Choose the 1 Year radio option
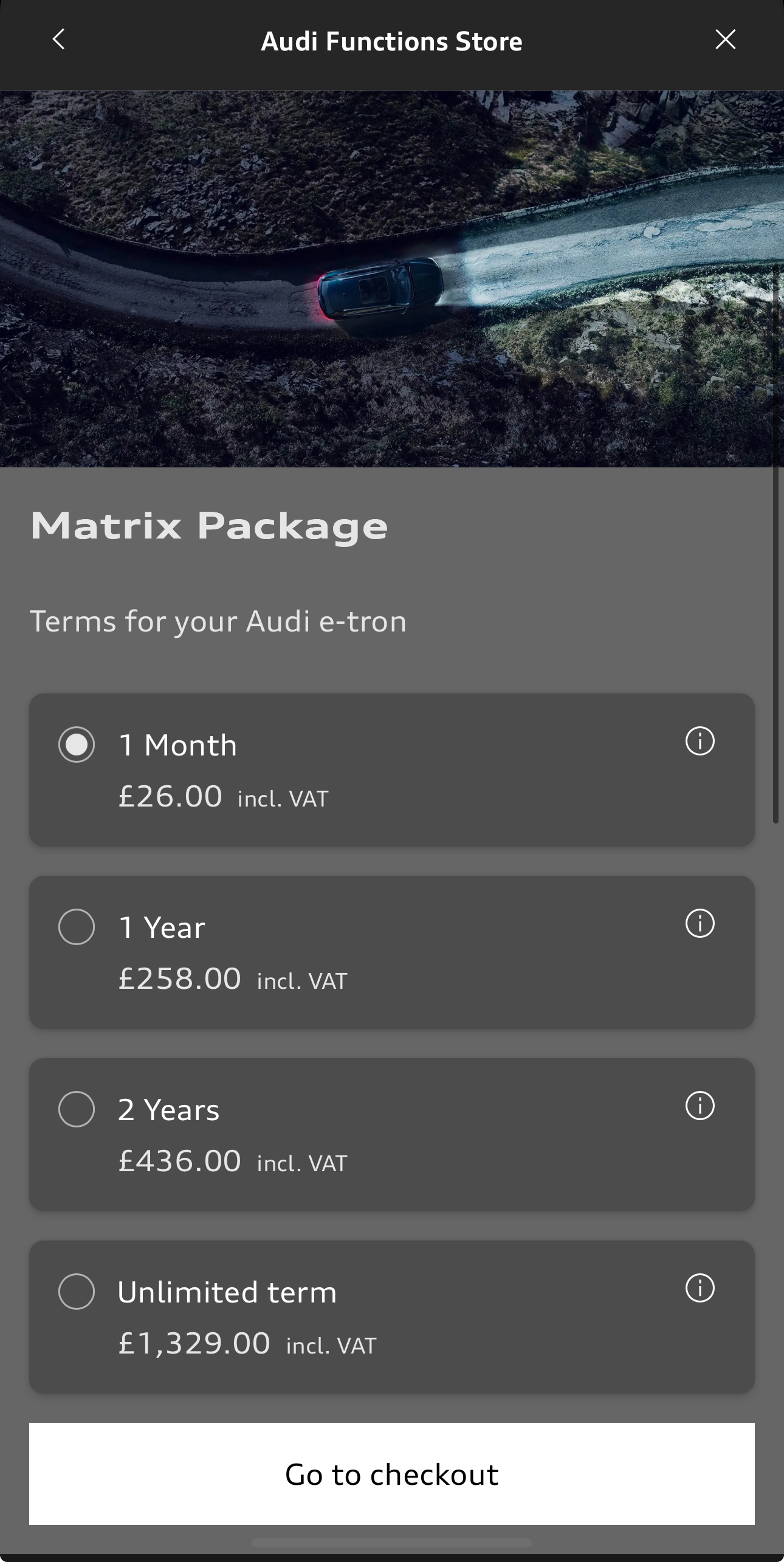 [77, 927]
